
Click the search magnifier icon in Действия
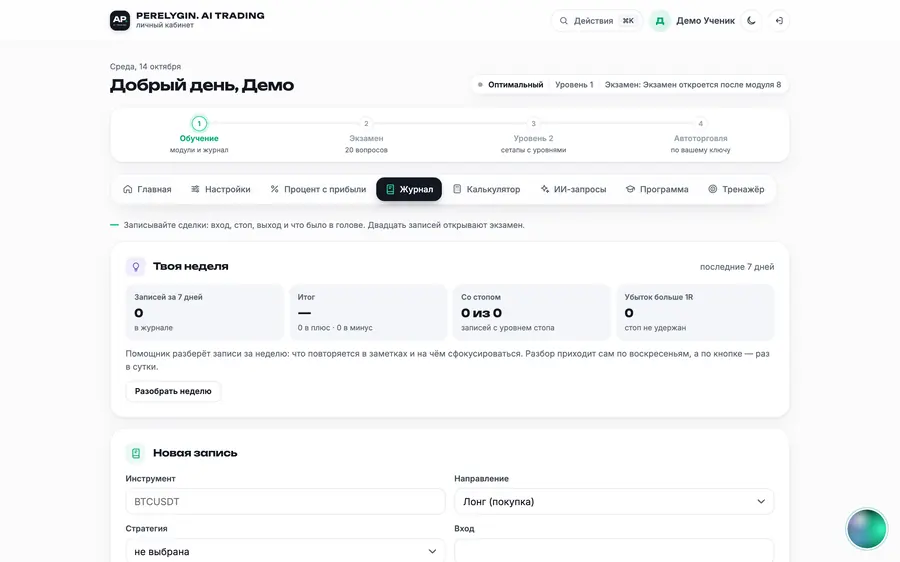coord(564,21)
